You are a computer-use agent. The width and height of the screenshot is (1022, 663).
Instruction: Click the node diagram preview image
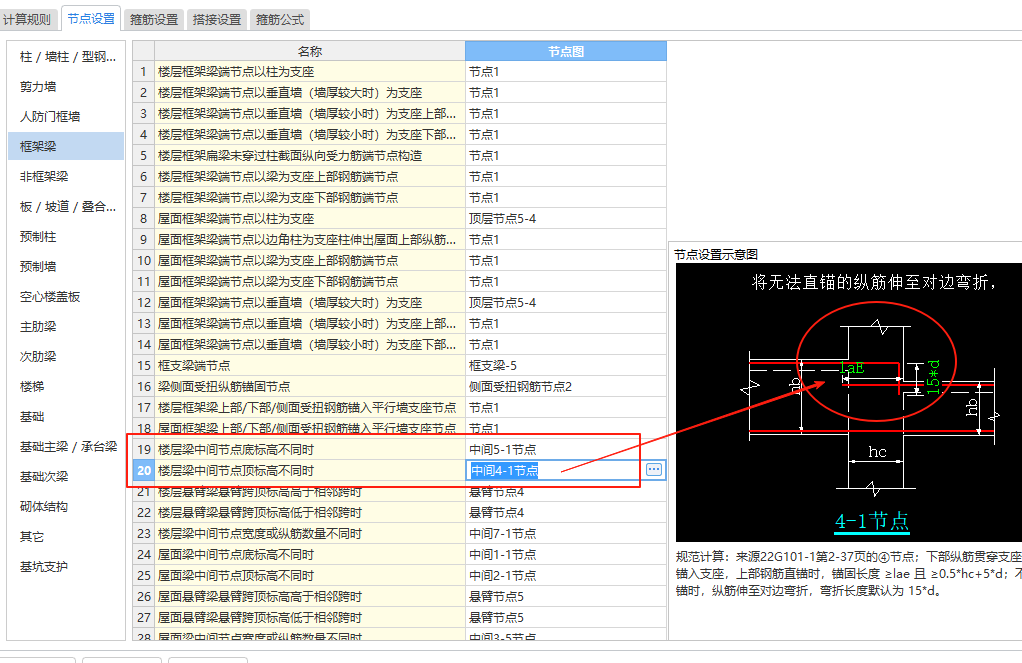[849, 402]
